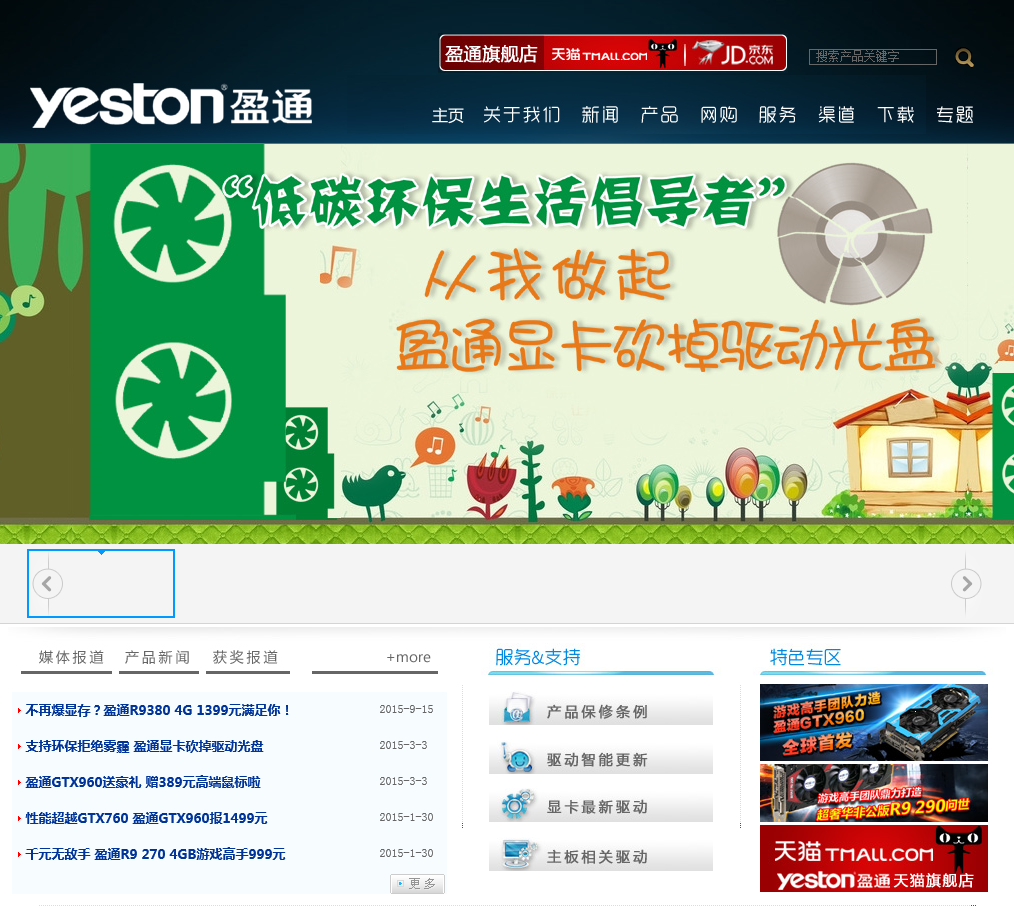Click the 产品保修条例 mail icon

pyautogui.click(x=517, y=709)
